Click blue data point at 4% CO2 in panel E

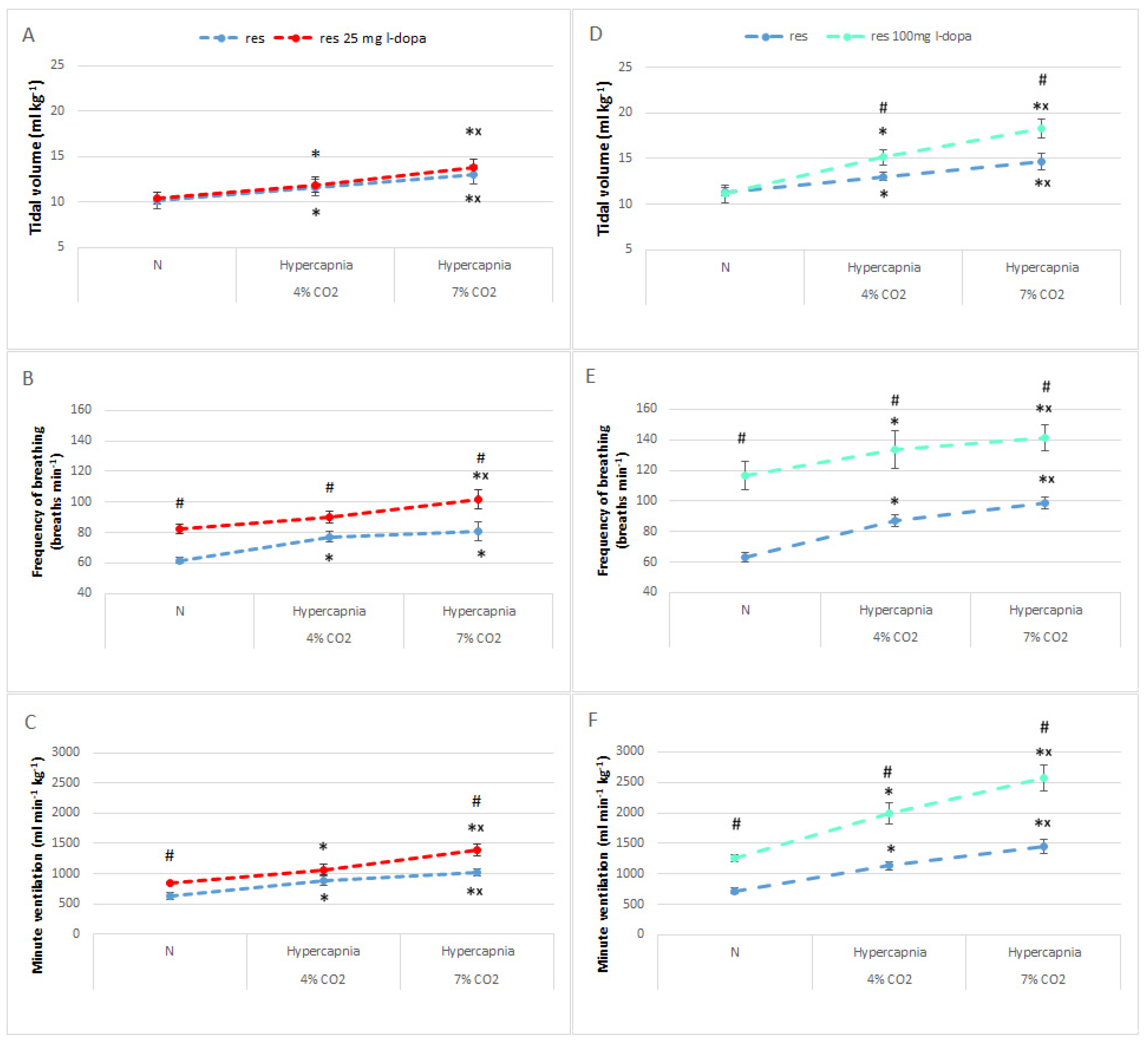click(x=895, y=520)
